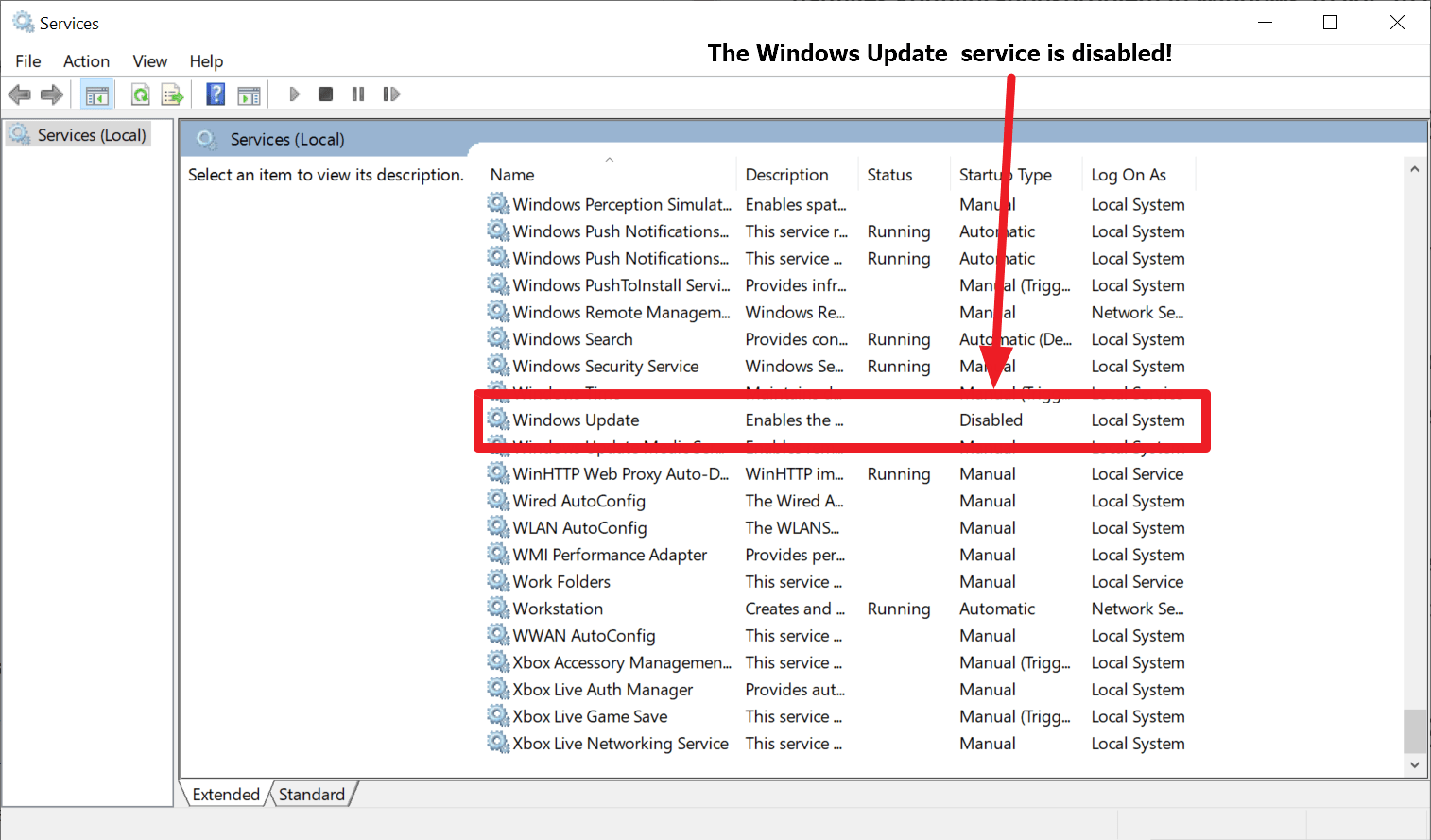
Task: Select WinHTTP Web Proxy Auto-D... service
Action: tap(621, 474)
